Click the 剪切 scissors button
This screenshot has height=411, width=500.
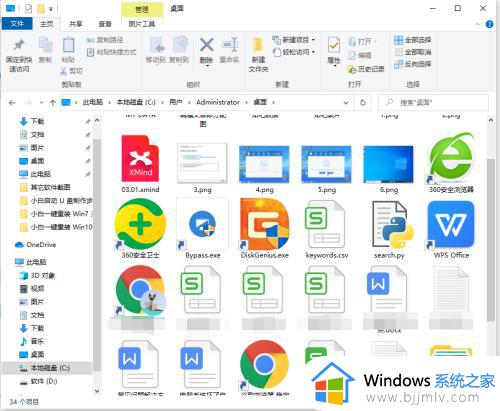coord(71,71)
